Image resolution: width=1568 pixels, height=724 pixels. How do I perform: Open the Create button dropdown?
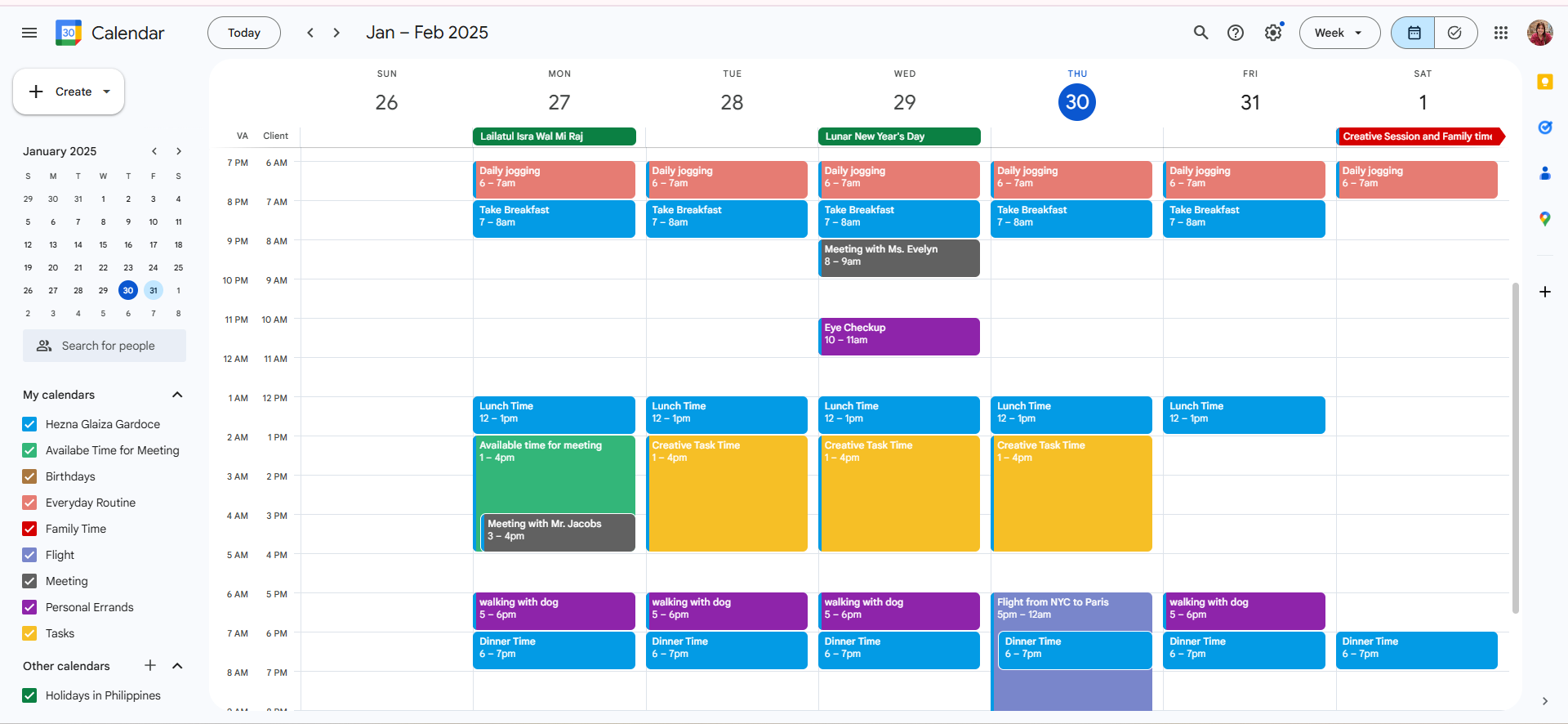[x=69, y=92]
